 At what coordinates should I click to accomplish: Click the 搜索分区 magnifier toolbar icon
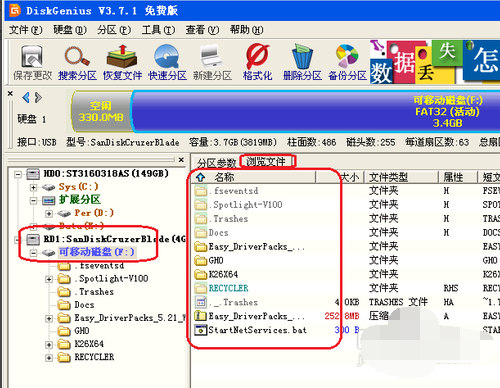[x=77, y=63]
